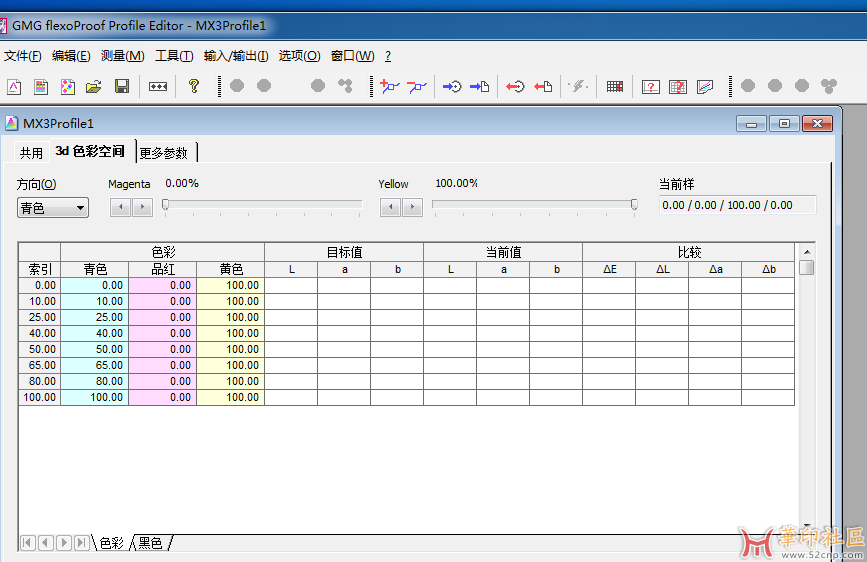Save profile with the floppy disk icon
The height and width of the screenshot is (562, 867).
[x=122, y=86]
